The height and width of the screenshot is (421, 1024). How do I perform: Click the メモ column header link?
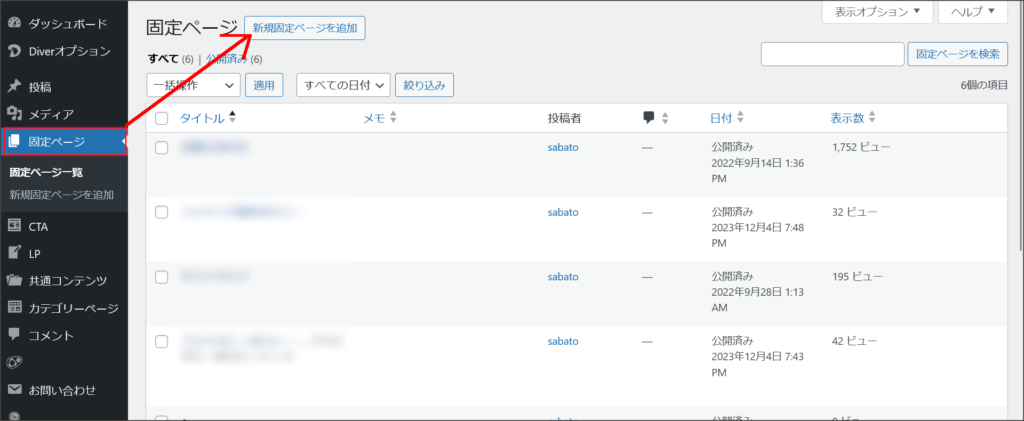point(374,118)
